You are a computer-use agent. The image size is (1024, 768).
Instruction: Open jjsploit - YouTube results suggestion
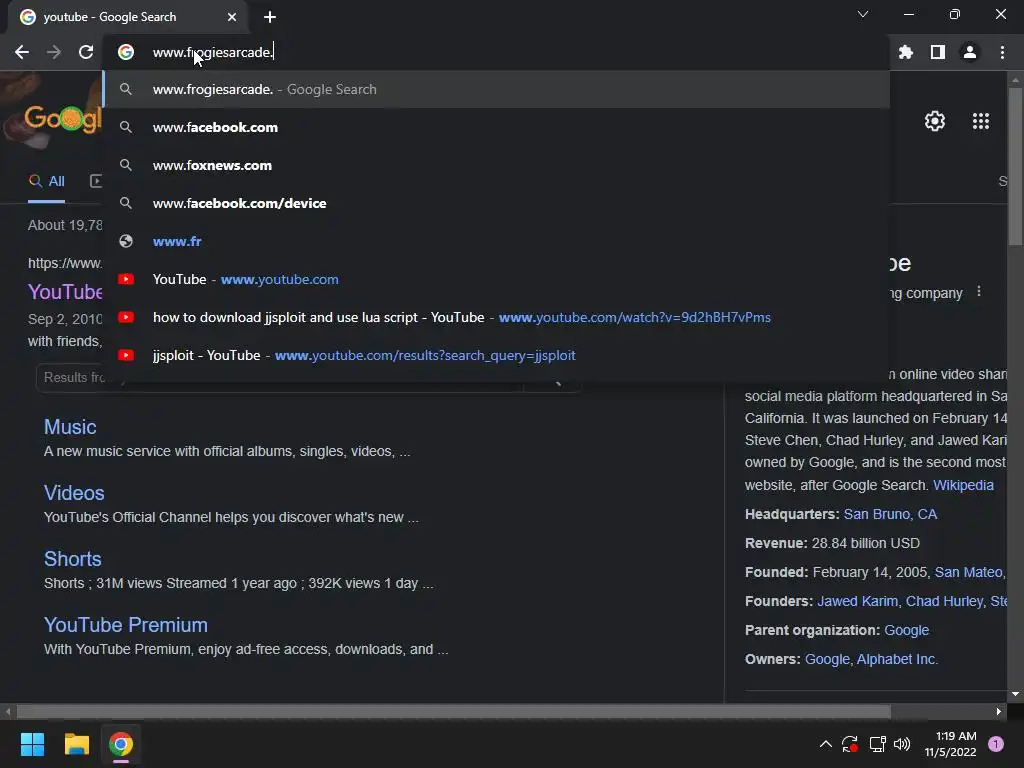(x=496, y=355)
